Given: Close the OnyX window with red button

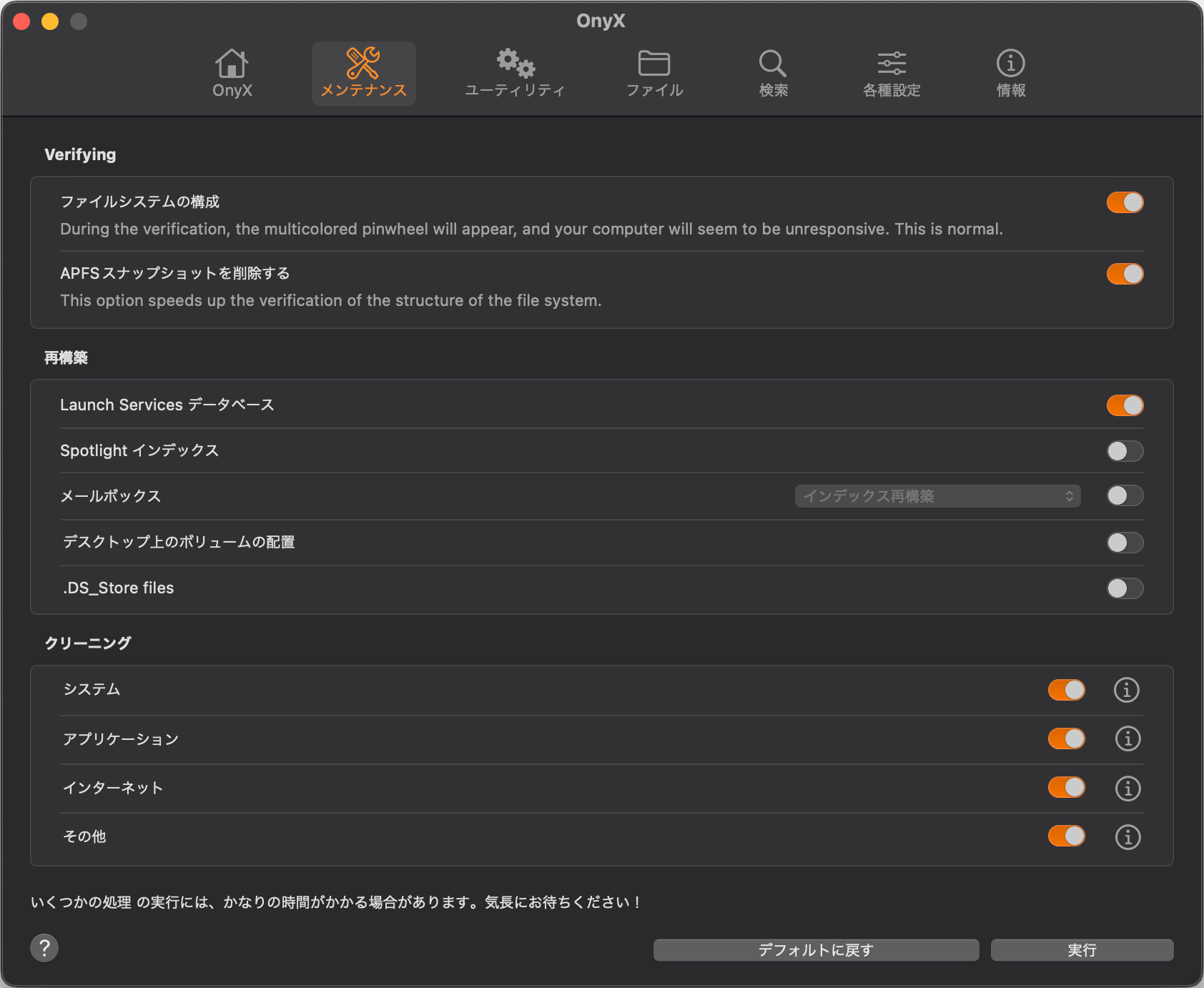Looking at the screenshot, I should pyautogui.click(x=21, y=21).
